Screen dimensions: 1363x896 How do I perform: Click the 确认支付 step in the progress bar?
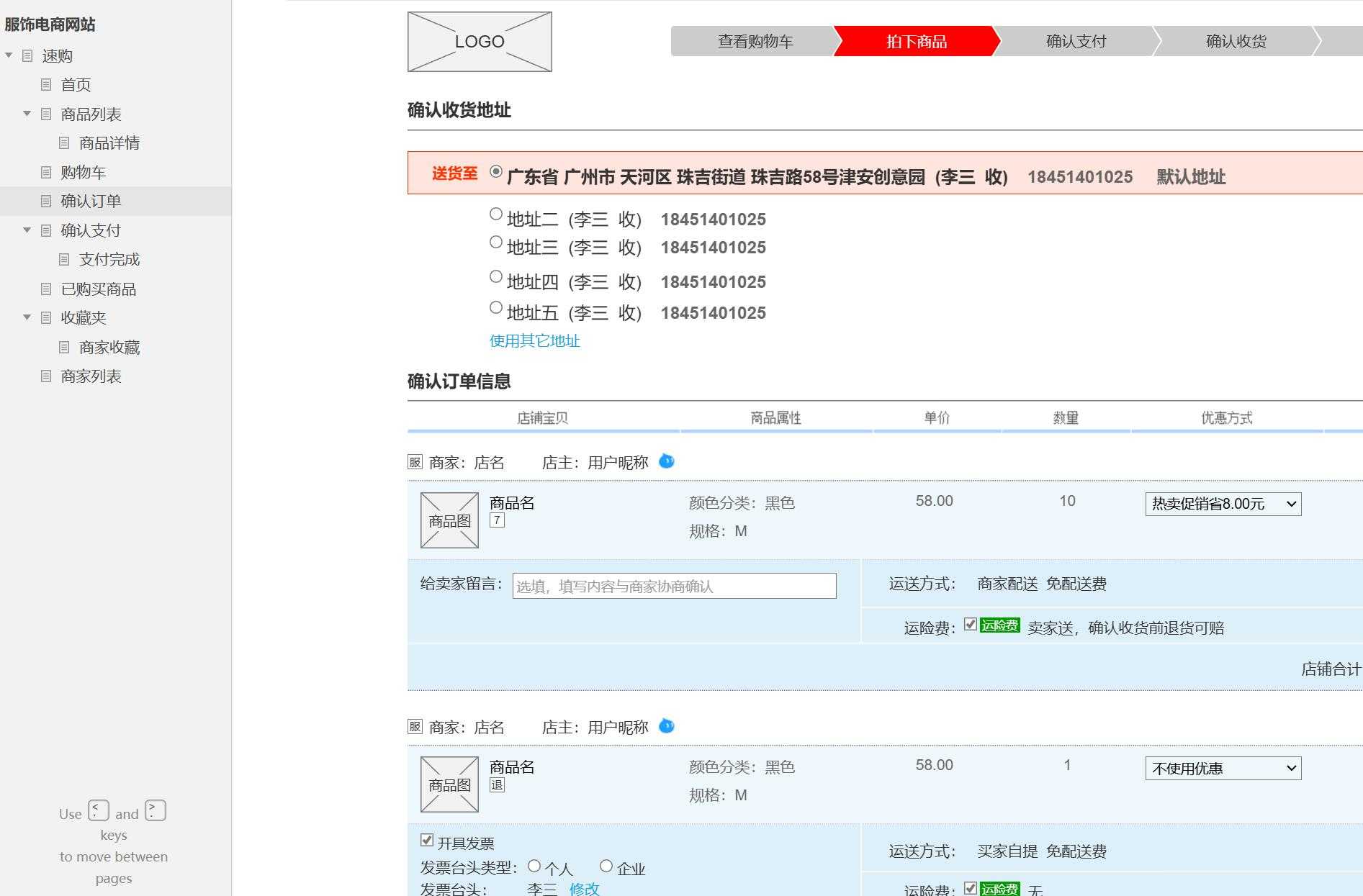(x=1076, y=41)
